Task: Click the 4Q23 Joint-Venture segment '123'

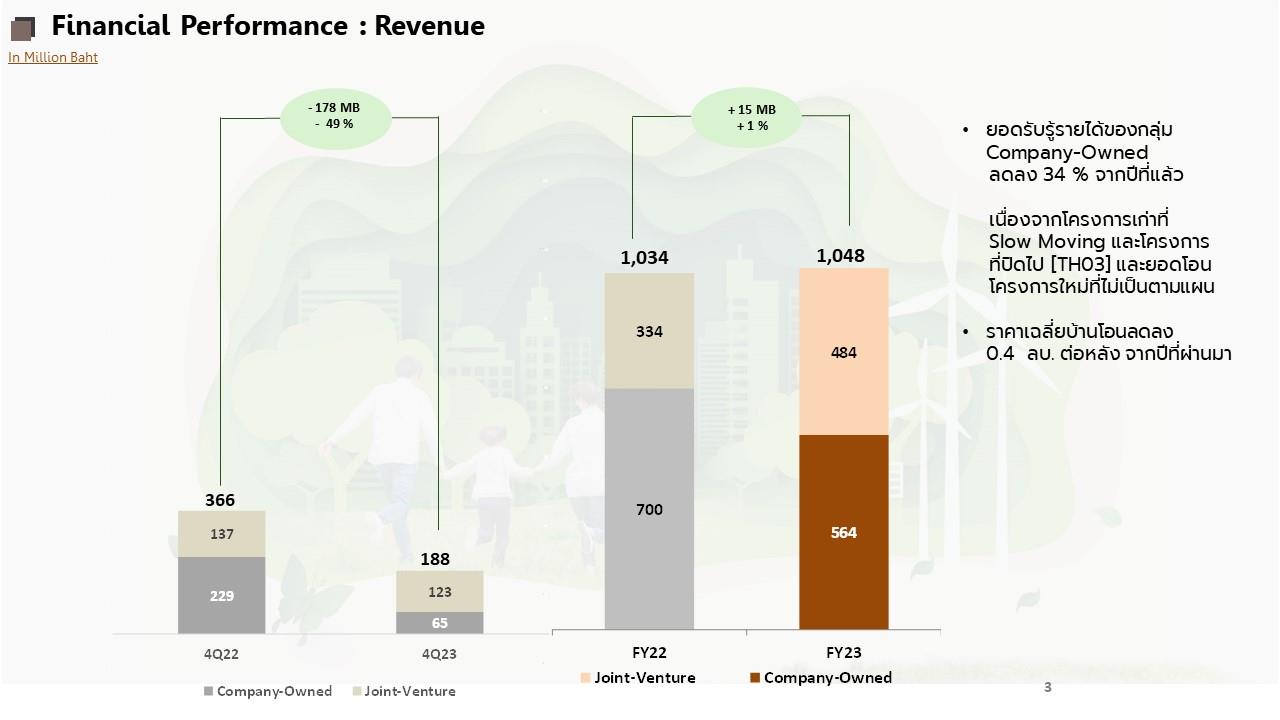Action: point(440,591)
